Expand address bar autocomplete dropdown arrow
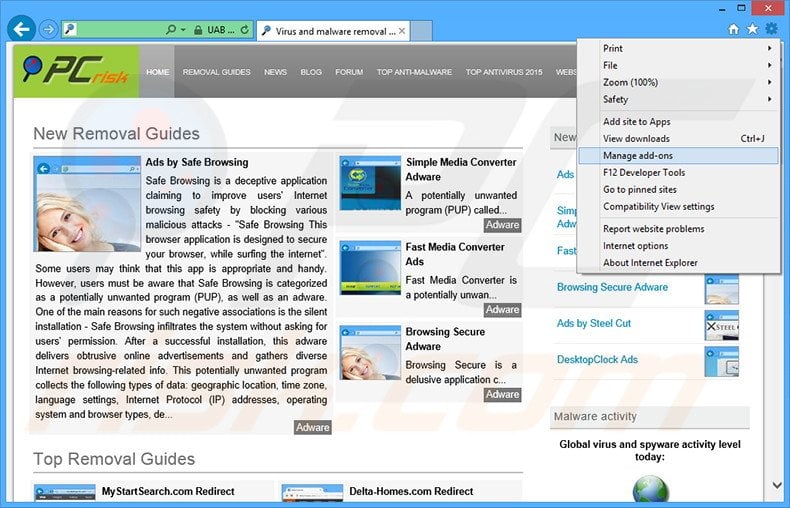The width and height of the screenshot is (790, 508). (183, 30)
